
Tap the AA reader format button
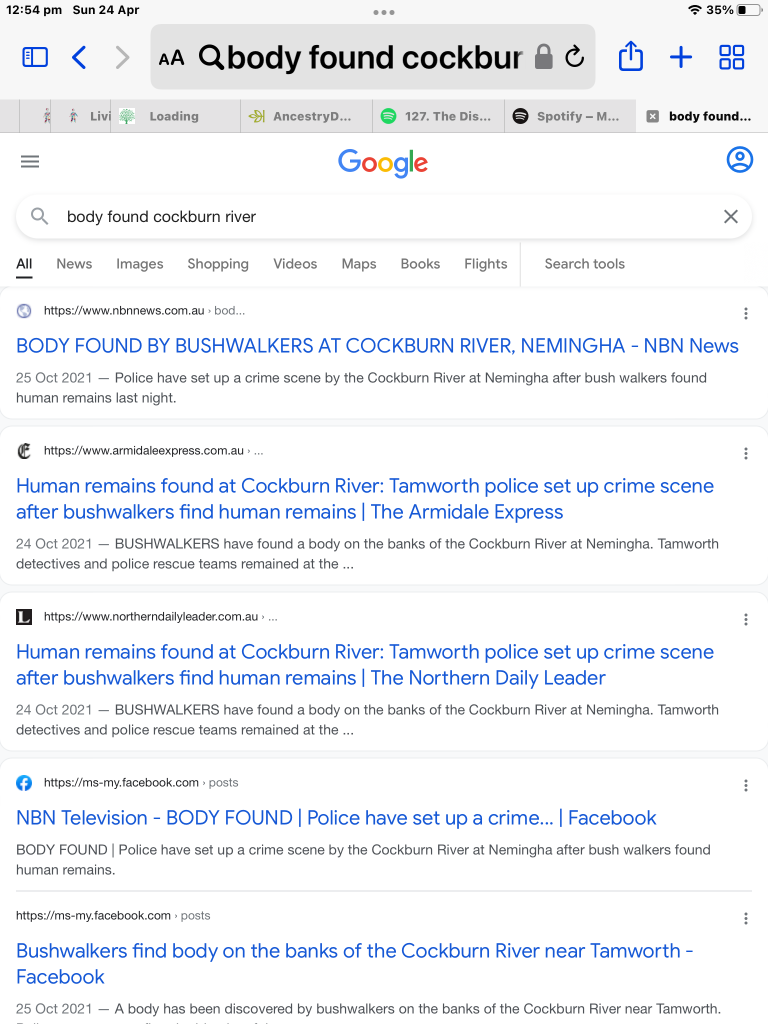click(x=171, y=57)
